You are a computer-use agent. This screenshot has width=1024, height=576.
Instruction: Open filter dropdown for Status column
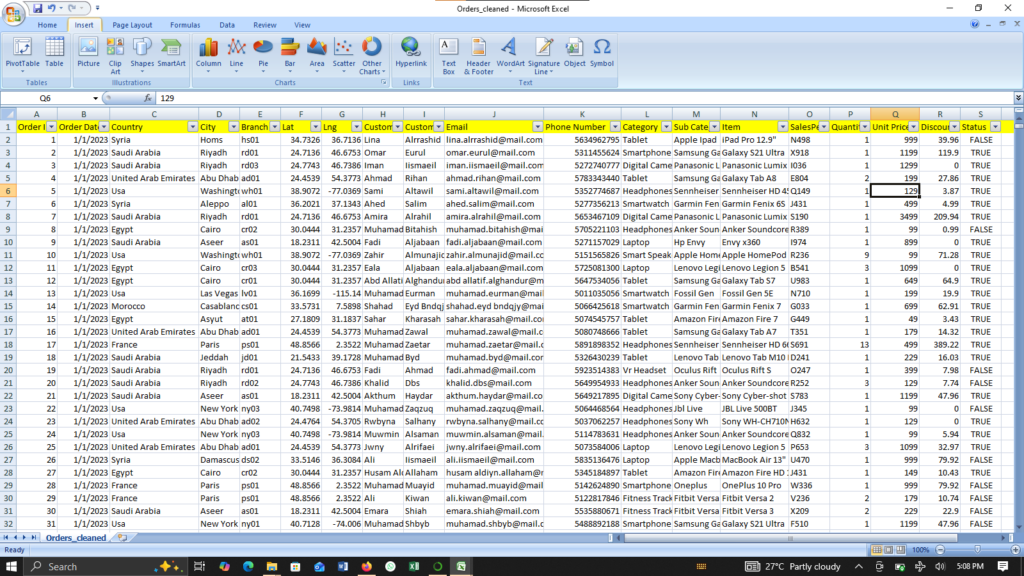point(995,127)
